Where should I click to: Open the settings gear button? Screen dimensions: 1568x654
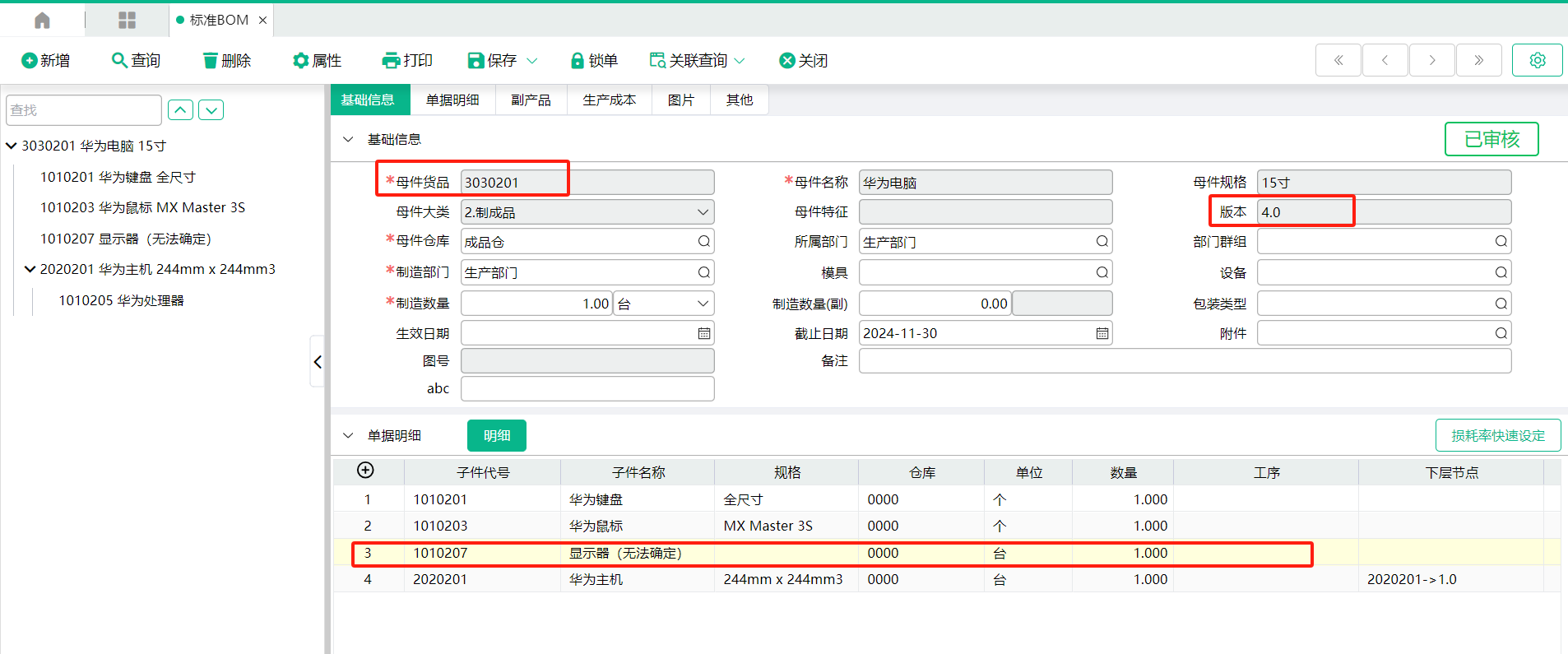(1538, 60)
